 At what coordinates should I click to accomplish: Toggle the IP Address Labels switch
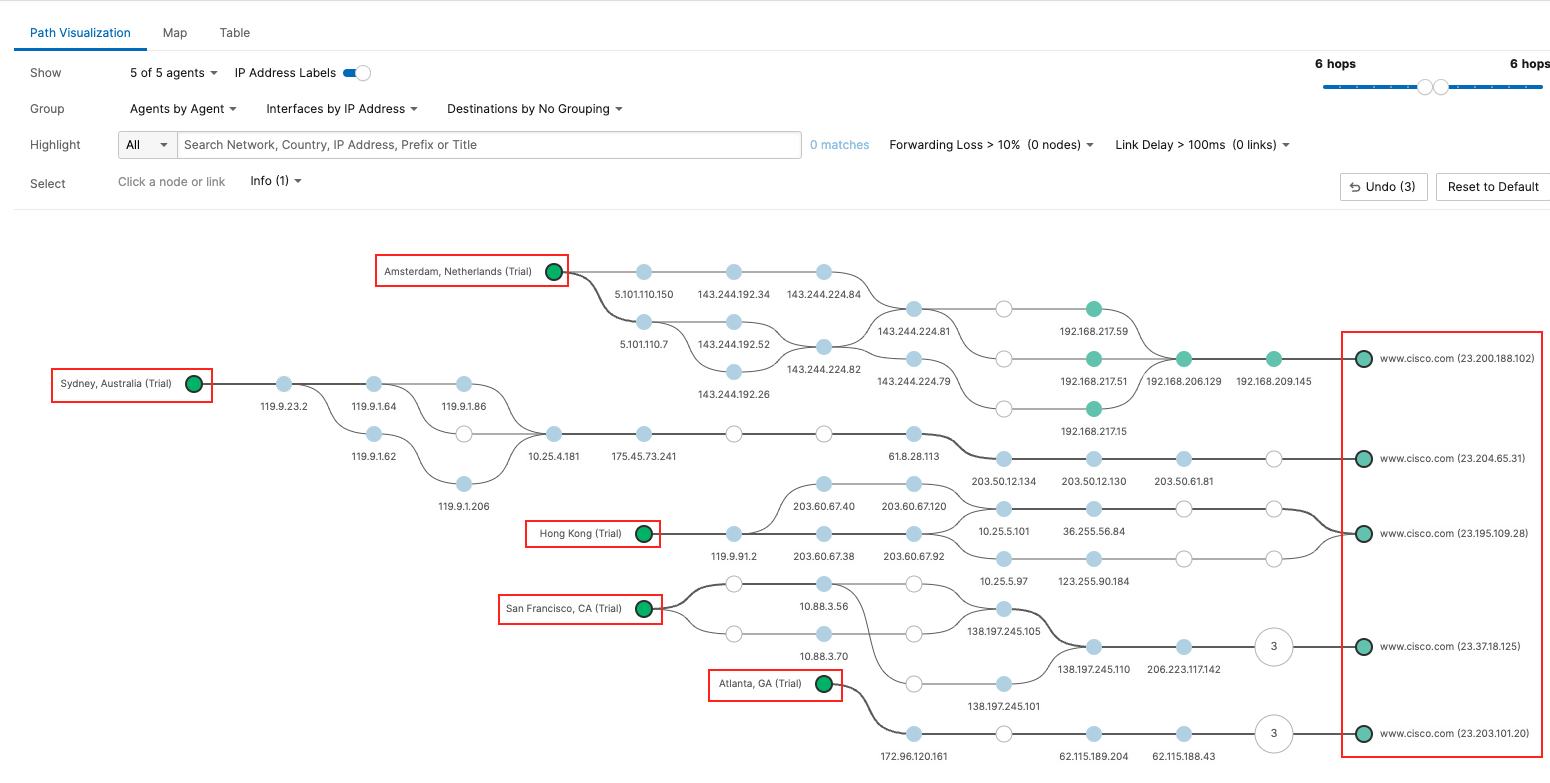[x=357, y=73]
